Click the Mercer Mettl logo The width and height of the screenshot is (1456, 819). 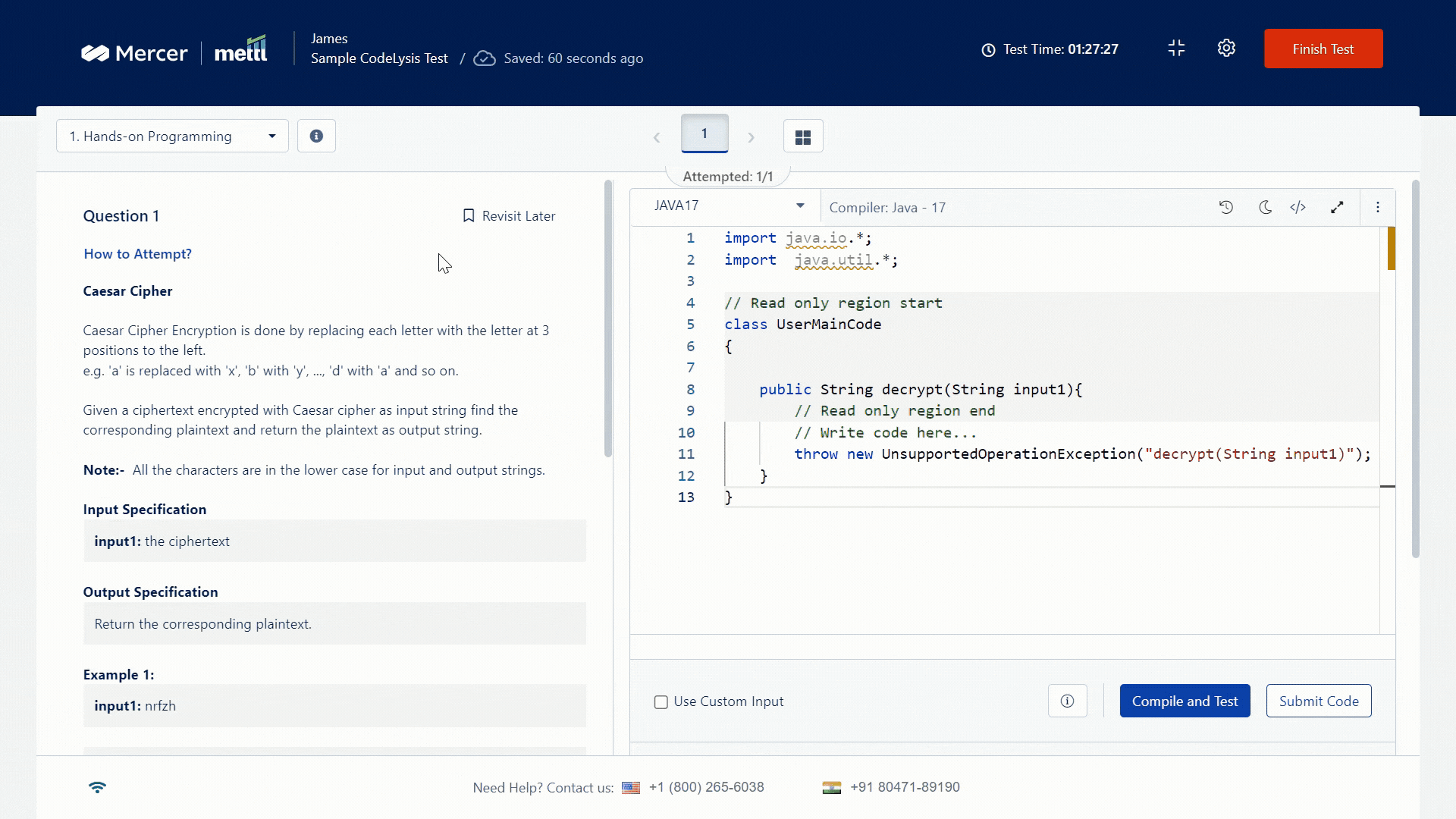[174, 50]
